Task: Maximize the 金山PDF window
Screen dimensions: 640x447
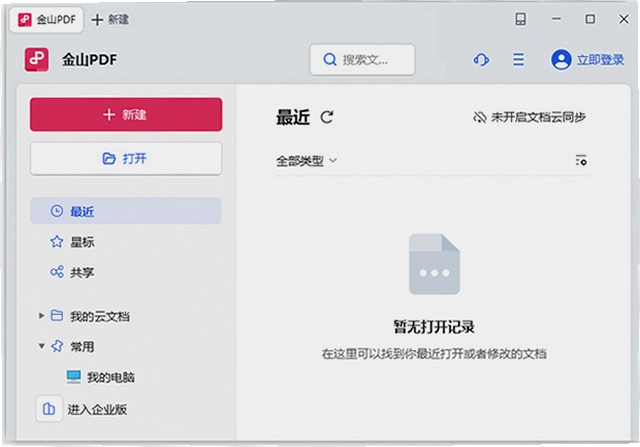Action: point(590,19)
